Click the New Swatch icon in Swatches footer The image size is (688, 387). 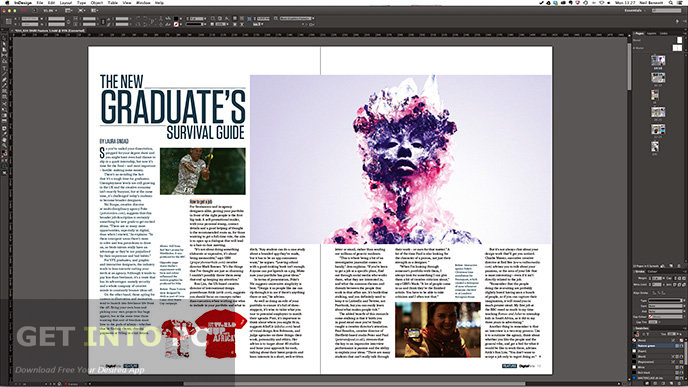(671, 383)
